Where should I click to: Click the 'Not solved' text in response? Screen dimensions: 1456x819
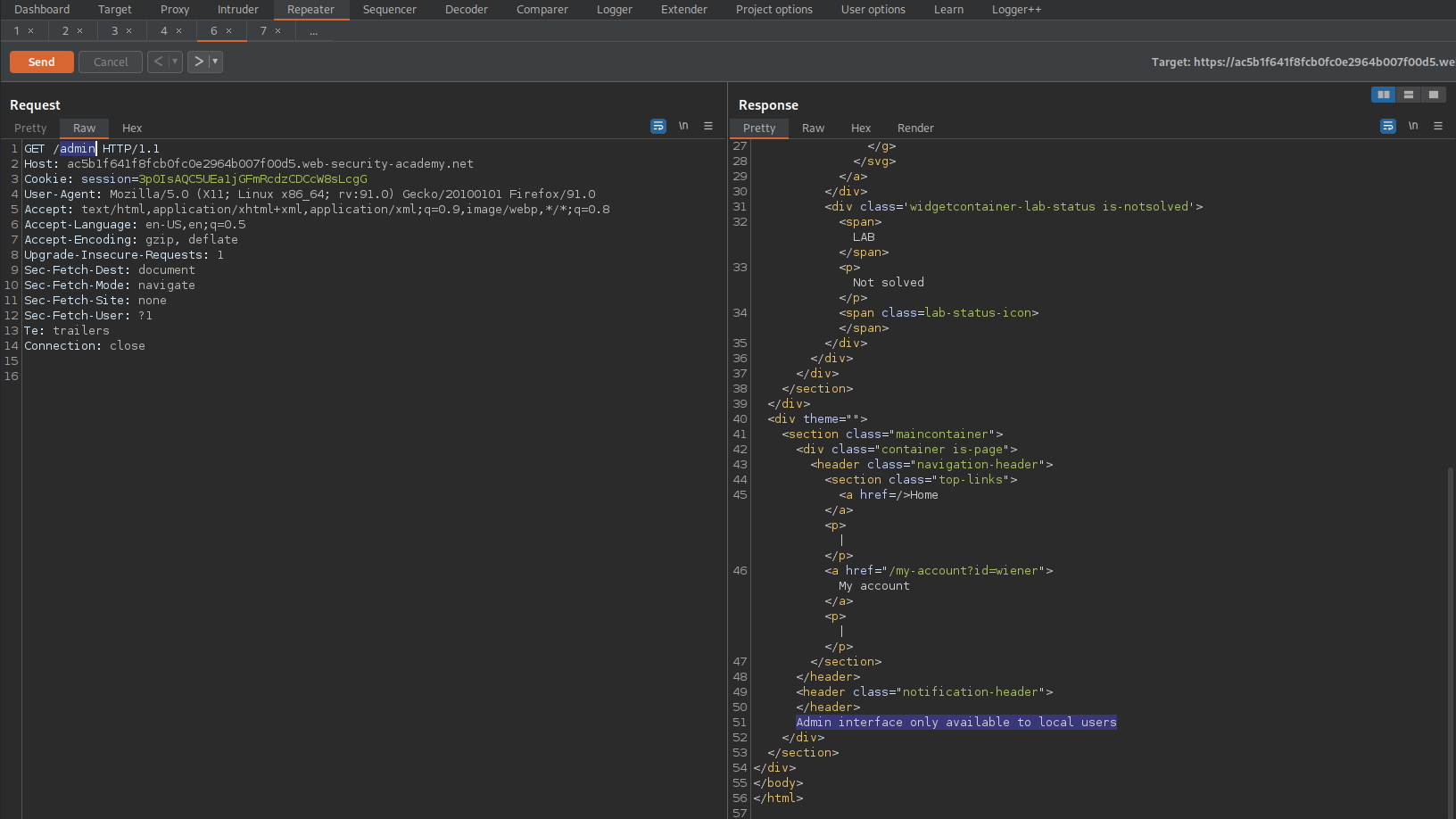(x=889, y=283)
